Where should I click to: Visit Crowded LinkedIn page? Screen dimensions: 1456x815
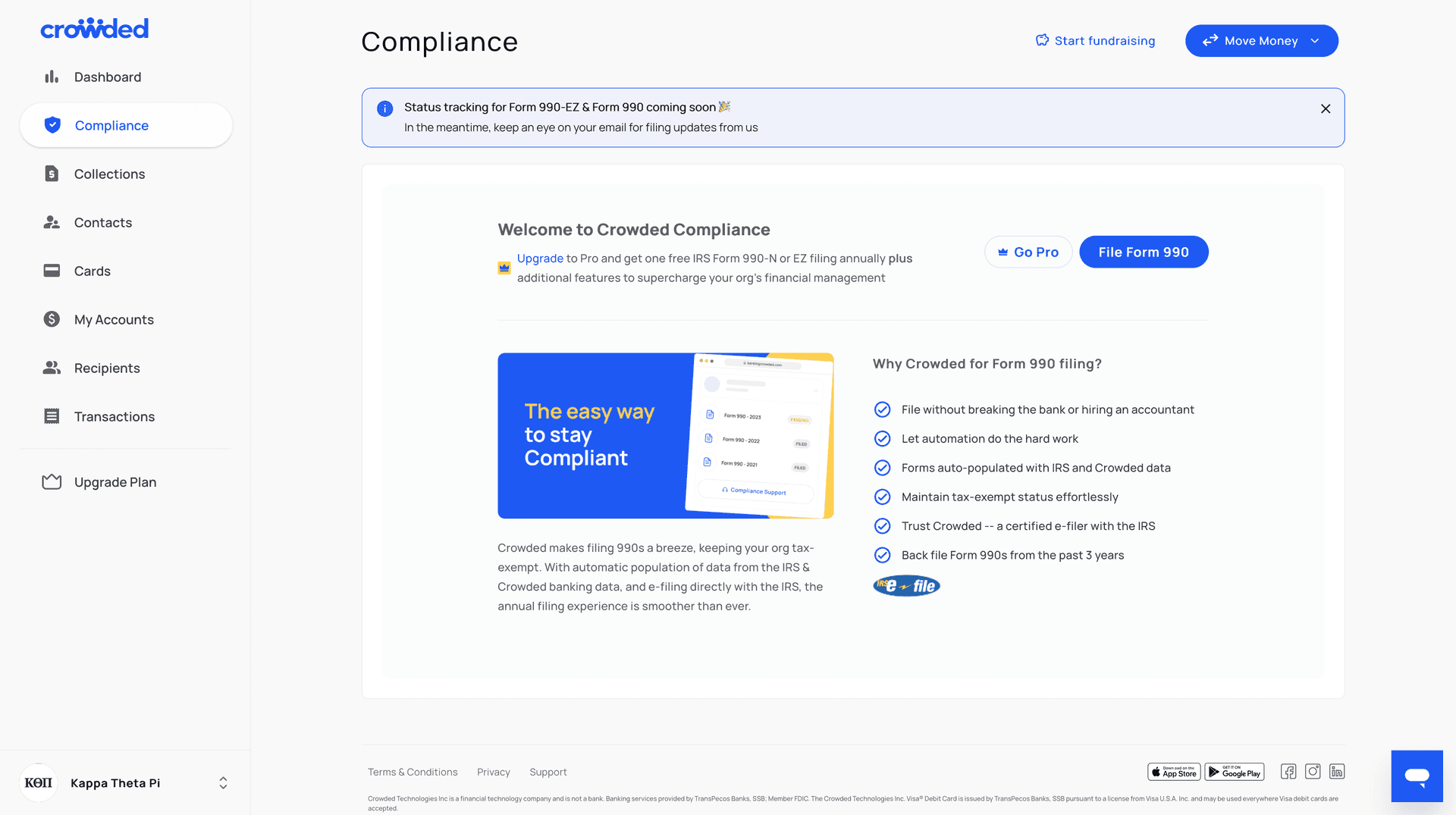(1337, 772)
